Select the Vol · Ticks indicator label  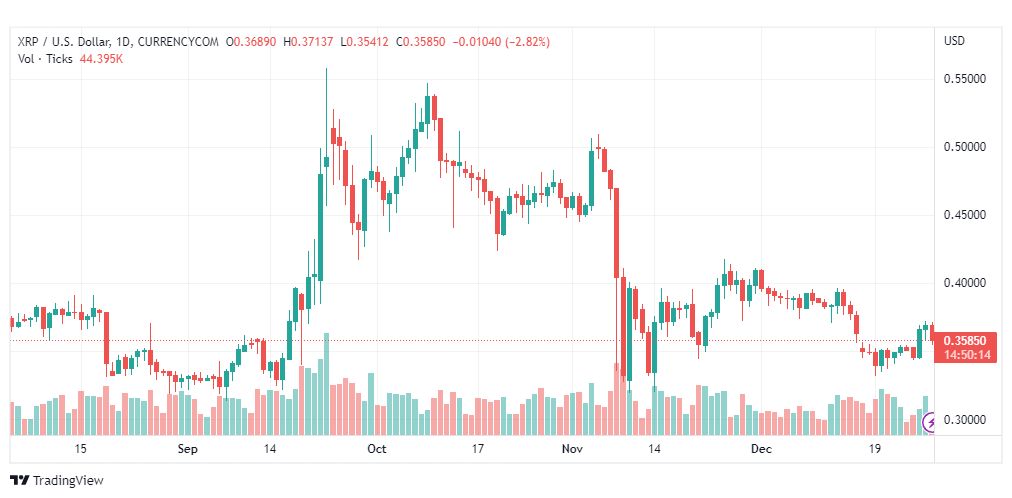[x=45, y=59]
